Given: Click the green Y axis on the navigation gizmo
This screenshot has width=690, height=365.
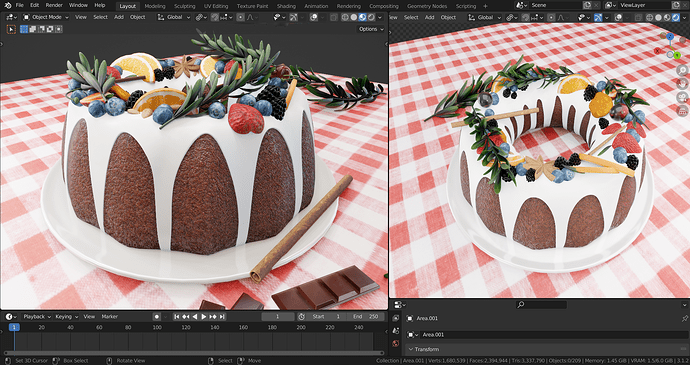Looking at the screenshot, I should click(x=678, y=55).
